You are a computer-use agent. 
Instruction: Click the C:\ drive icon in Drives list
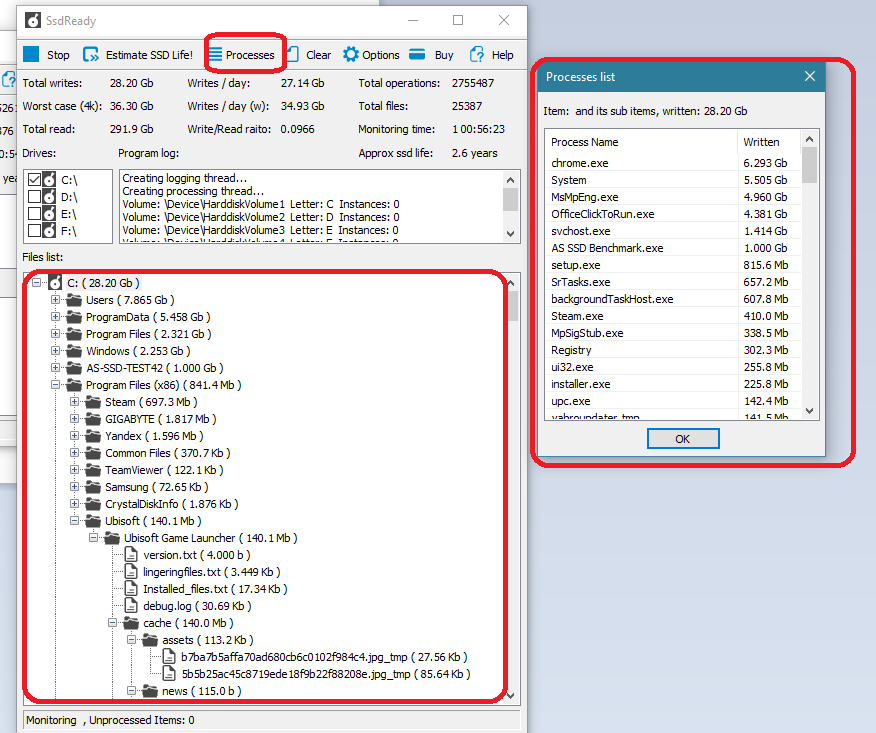49,180
